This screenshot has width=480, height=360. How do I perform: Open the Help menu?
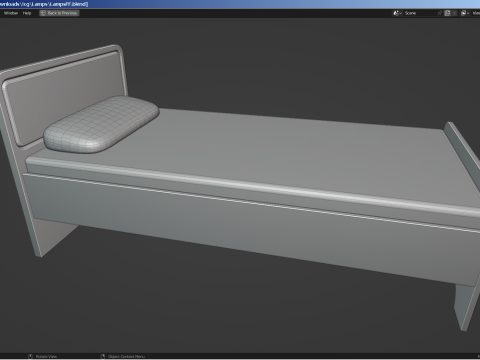[x=27, y=13]
